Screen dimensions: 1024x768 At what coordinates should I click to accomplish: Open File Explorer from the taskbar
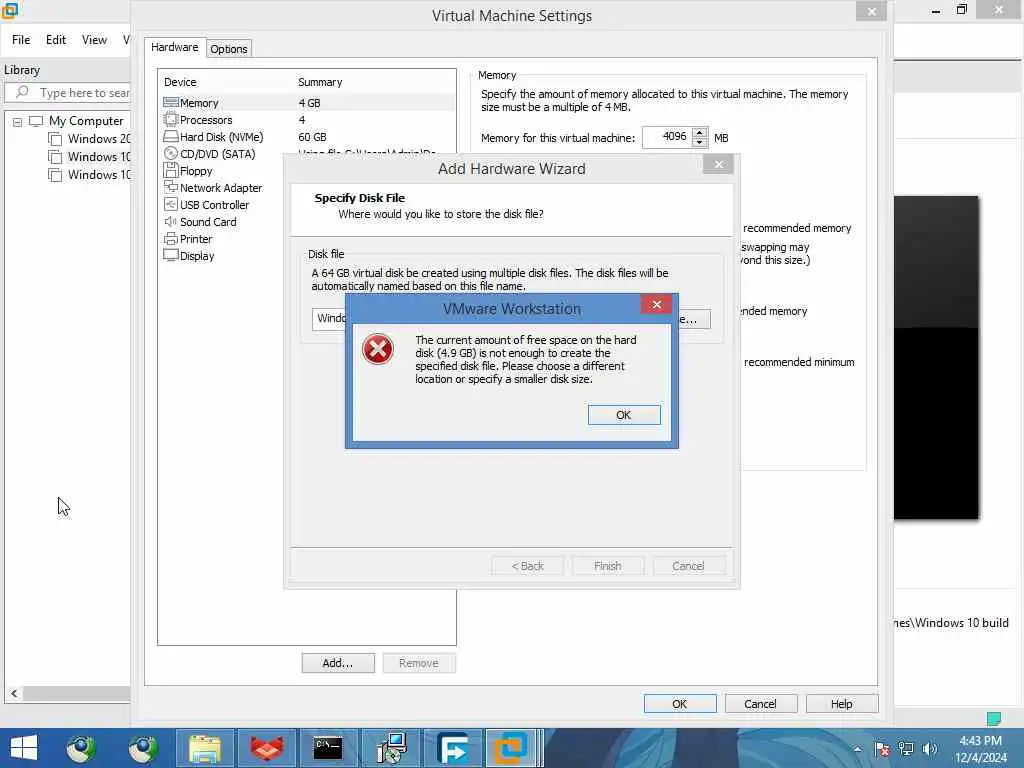(205, 748)
